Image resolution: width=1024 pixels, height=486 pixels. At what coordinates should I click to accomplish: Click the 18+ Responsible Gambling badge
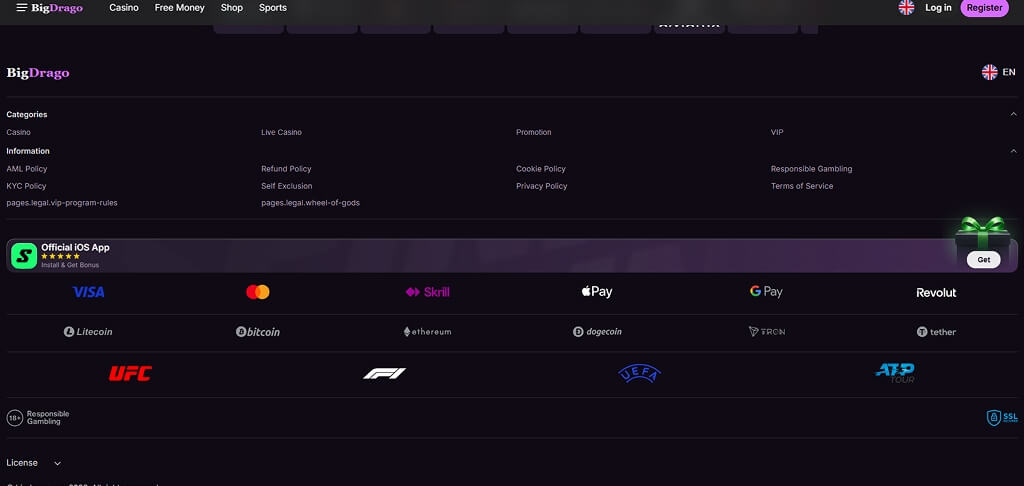coord(38,418)
